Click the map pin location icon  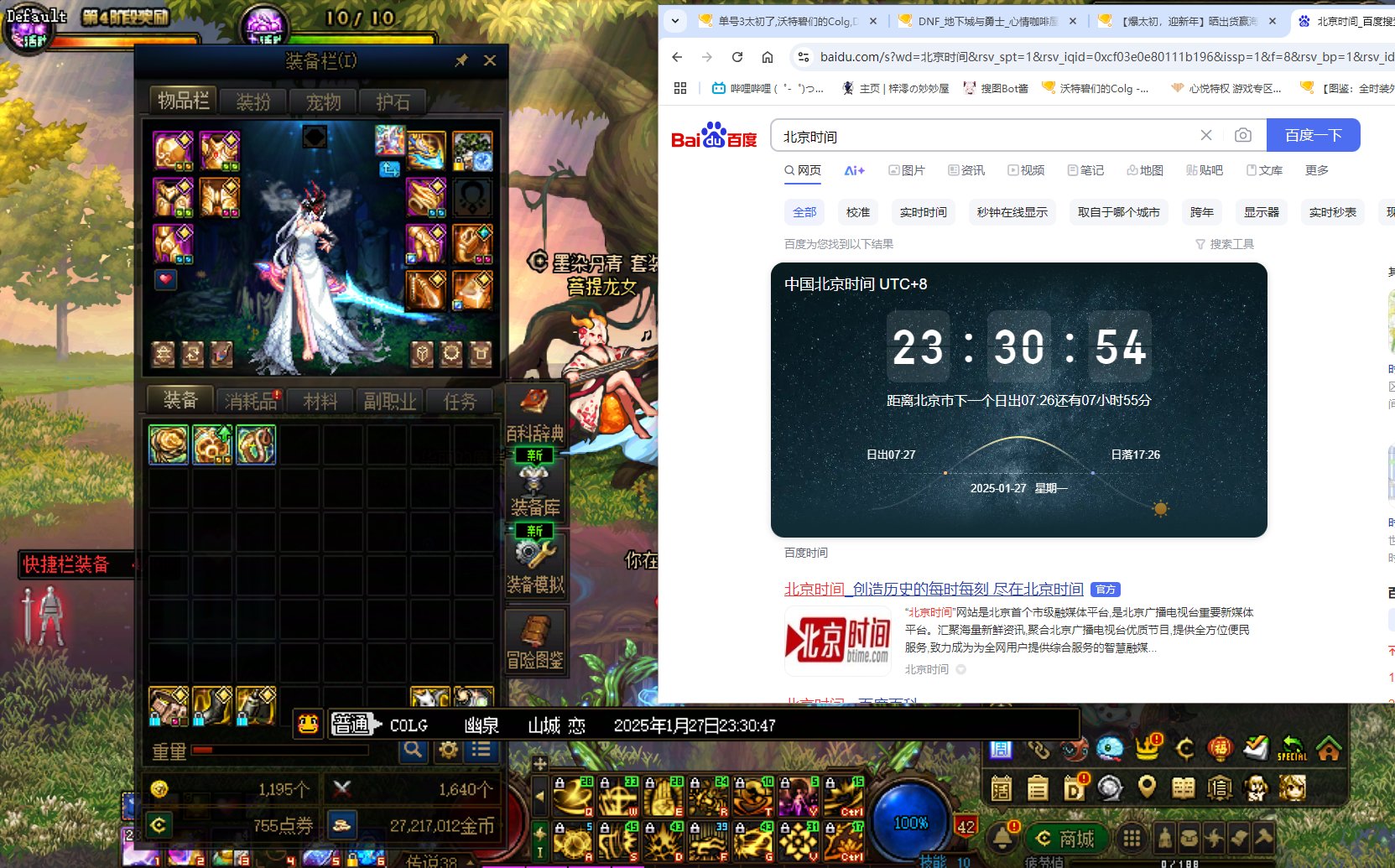click(1147, 787)
